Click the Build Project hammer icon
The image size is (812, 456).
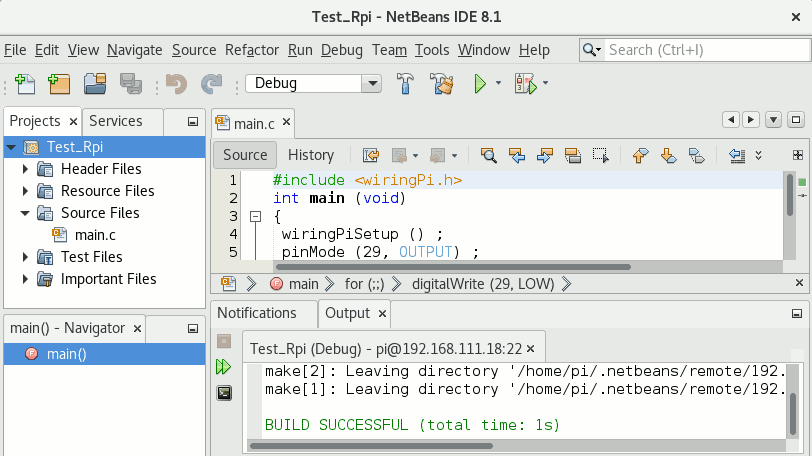coord(405,83)
